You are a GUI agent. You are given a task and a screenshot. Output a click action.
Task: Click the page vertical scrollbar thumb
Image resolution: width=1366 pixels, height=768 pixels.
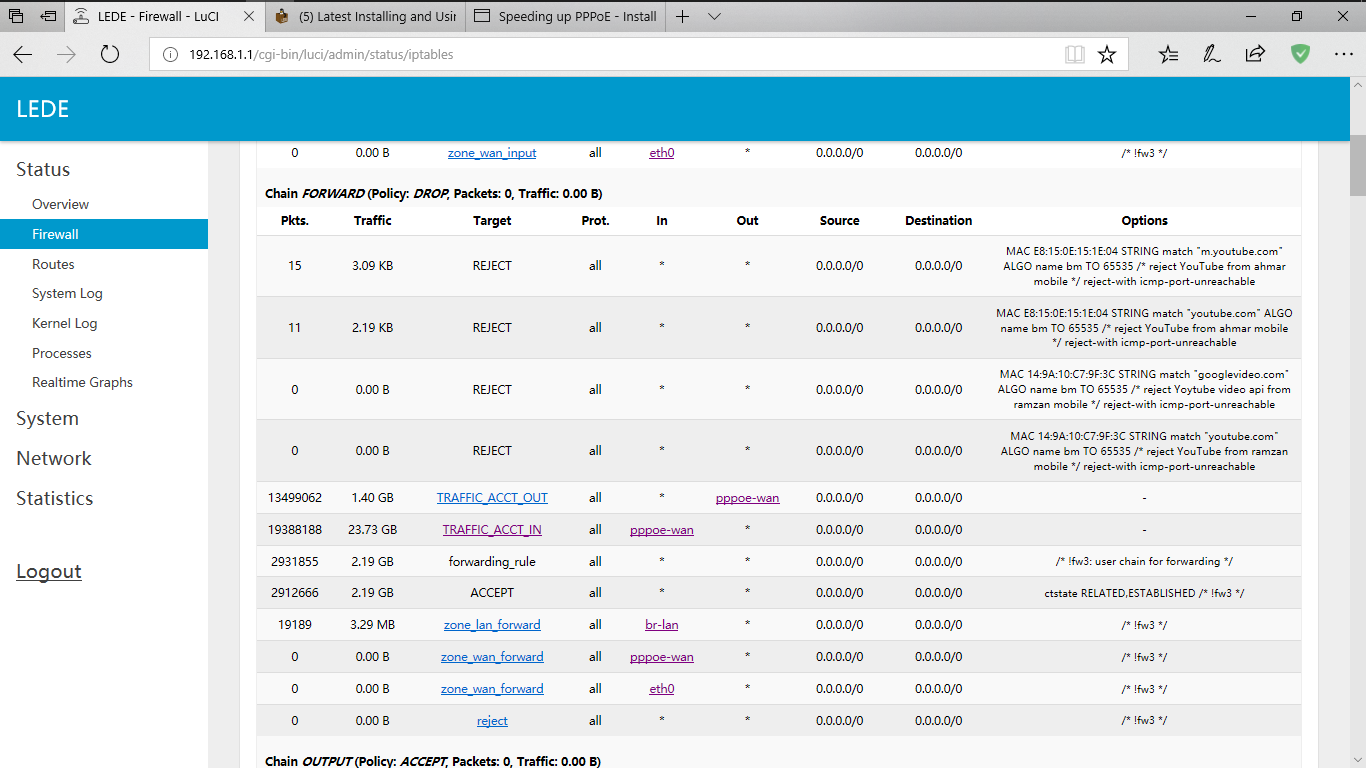(x=1357, y=165)
